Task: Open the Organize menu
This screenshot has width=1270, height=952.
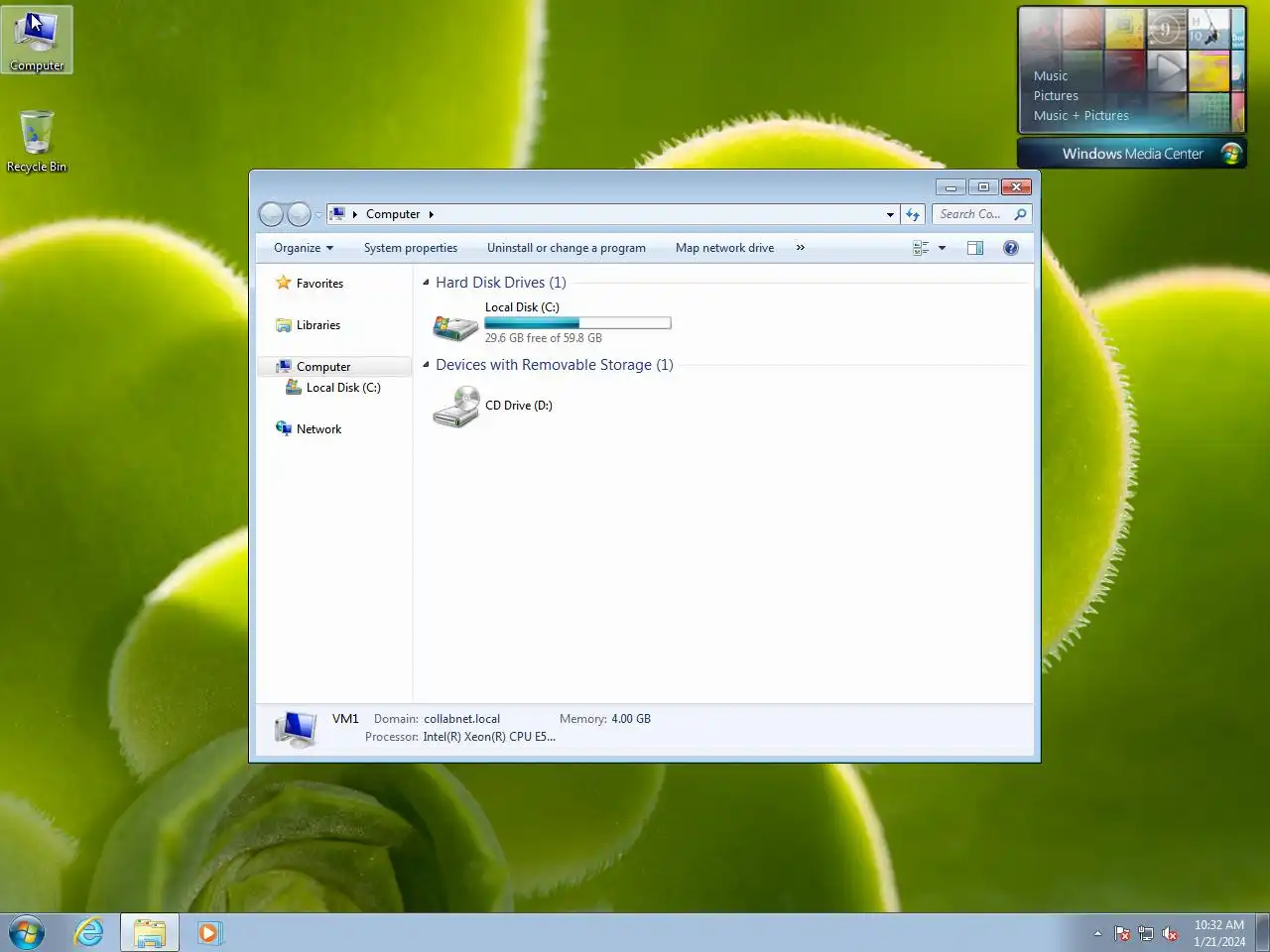Action: pyautogui.click(x=304, y=248)
